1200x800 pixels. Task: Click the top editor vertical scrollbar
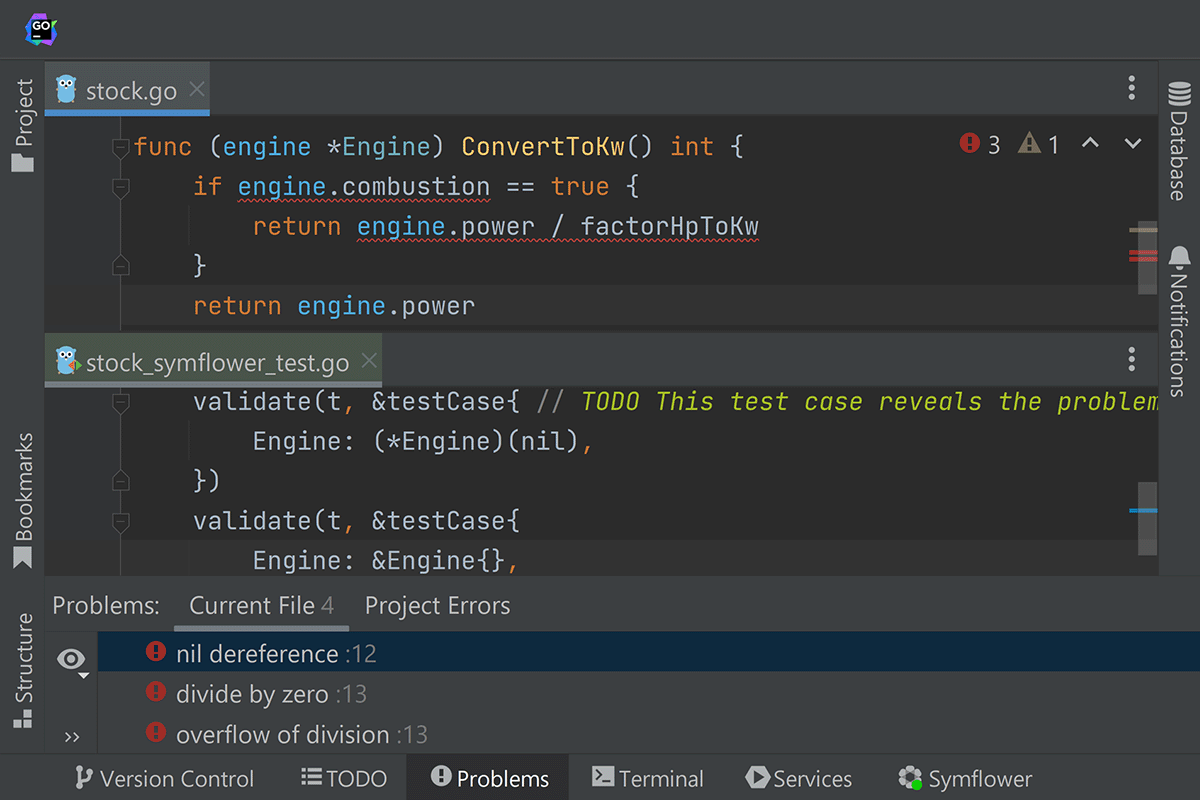[1148, 260]
